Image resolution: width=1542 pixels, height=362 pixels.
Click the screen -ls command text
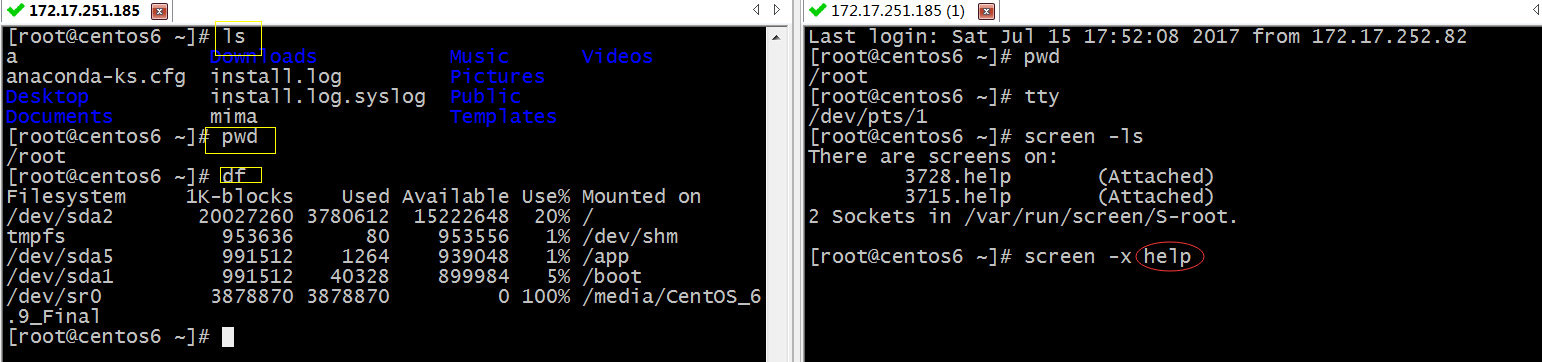coord(1083,137)
